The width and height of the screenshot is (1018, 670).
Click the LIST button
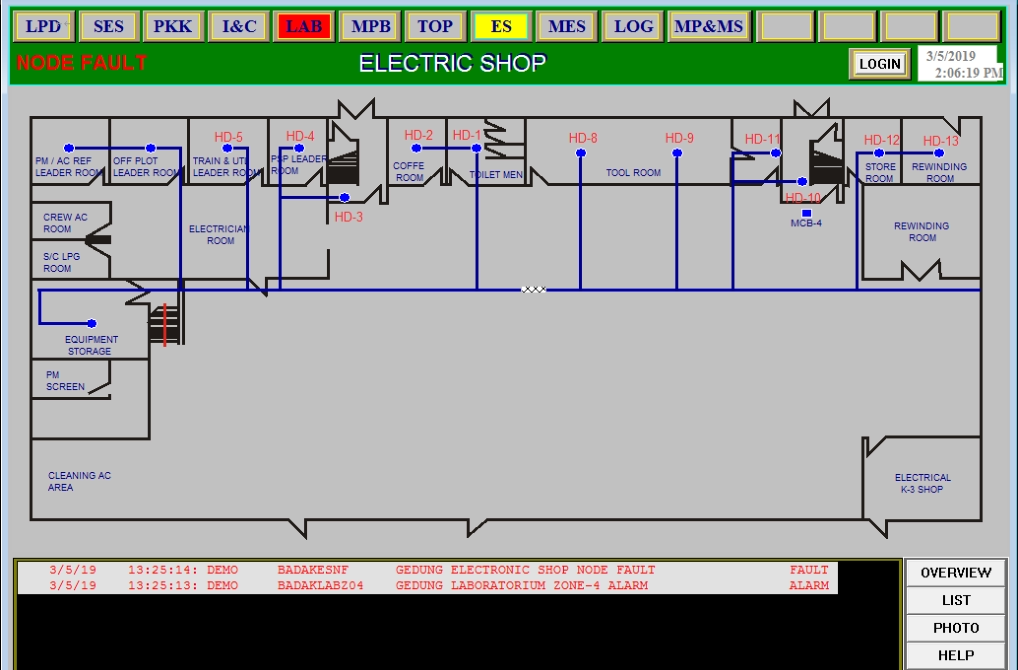click(x=955, y=601)
